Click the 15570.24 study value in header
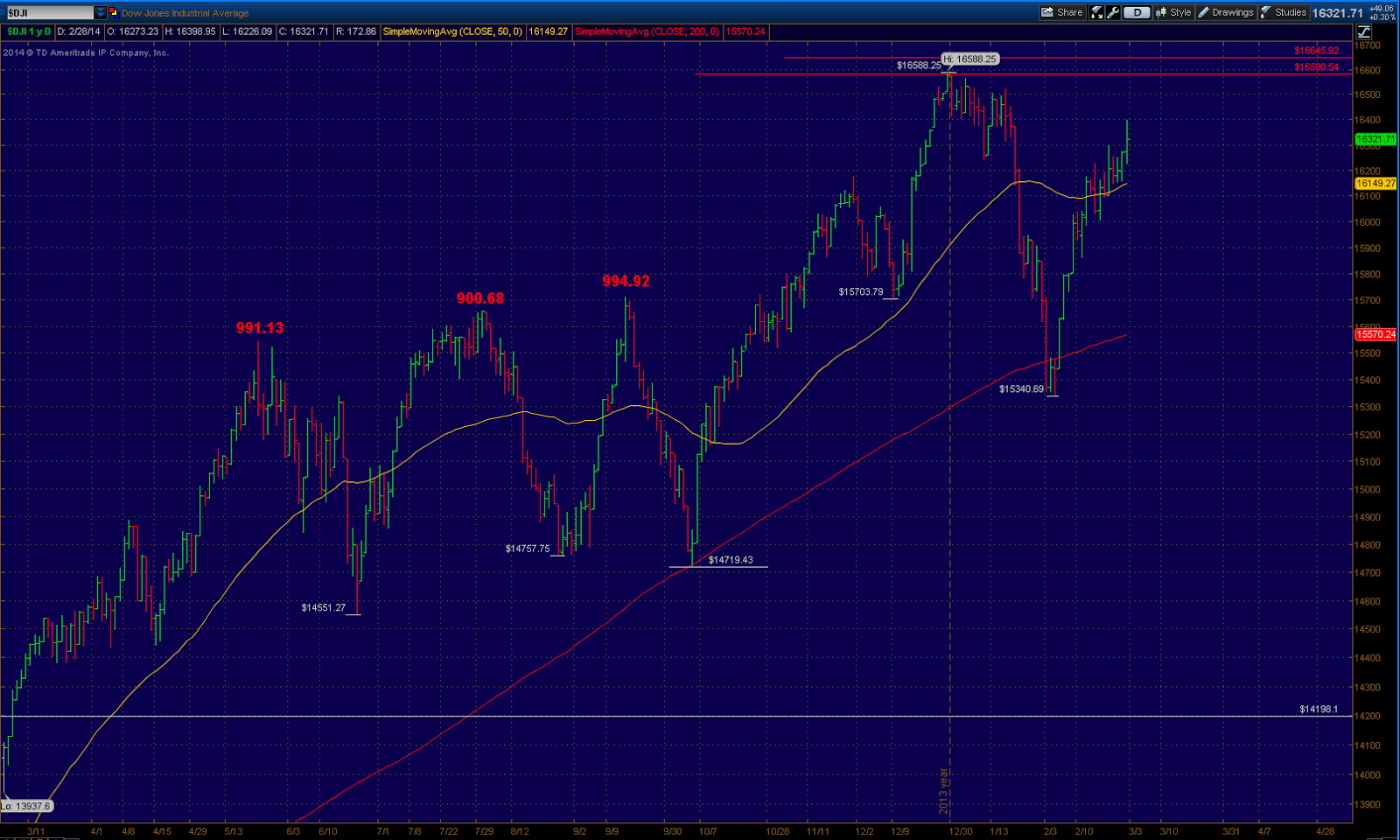Screen dimensions: 1400x840 745,31
